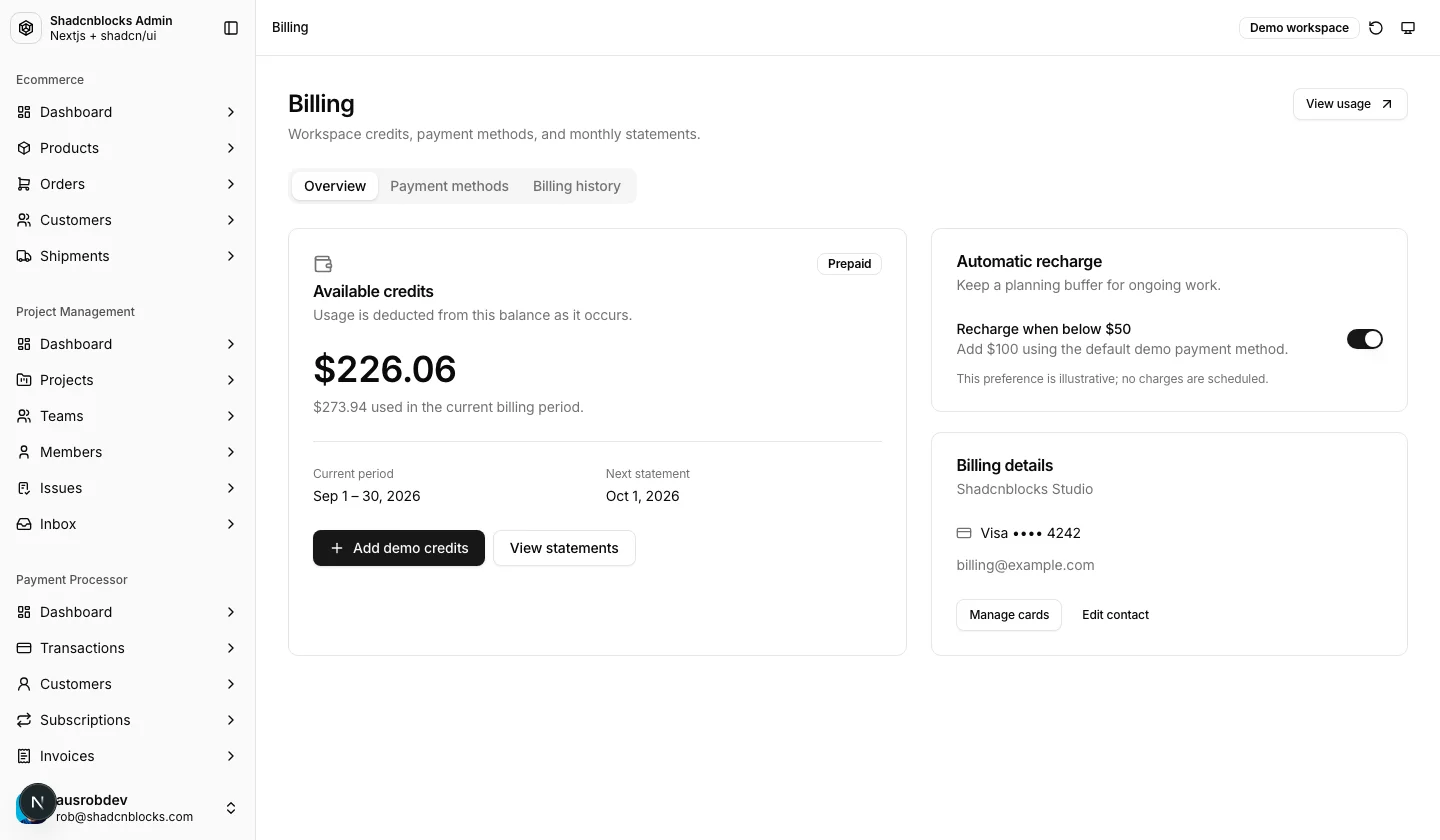Select the Overview tab
The width and height of the screenshot is (1440, 840).
(335, 186)
